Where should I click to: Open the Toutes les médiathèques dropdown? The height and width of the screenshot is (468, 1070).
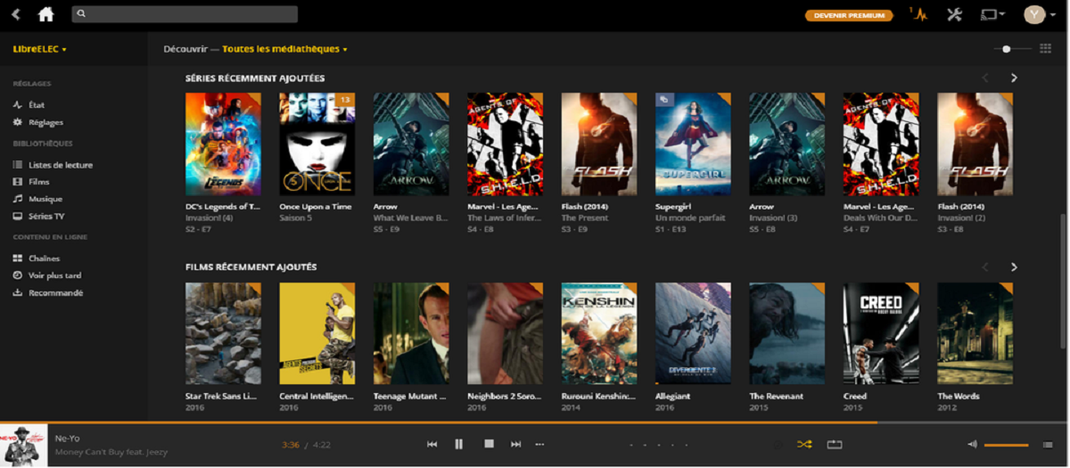tap(284, 49)
